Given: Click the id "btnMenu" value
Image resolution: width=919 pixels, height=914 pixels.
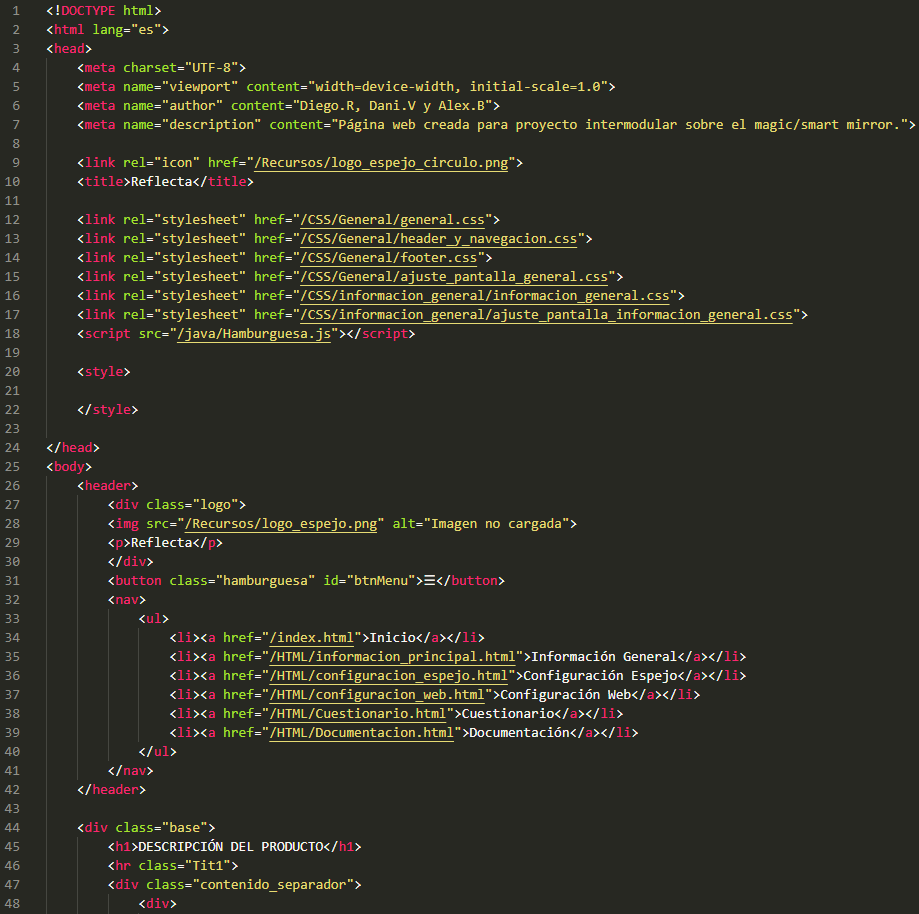Looking at the screenshot, I should coord(381,581).
